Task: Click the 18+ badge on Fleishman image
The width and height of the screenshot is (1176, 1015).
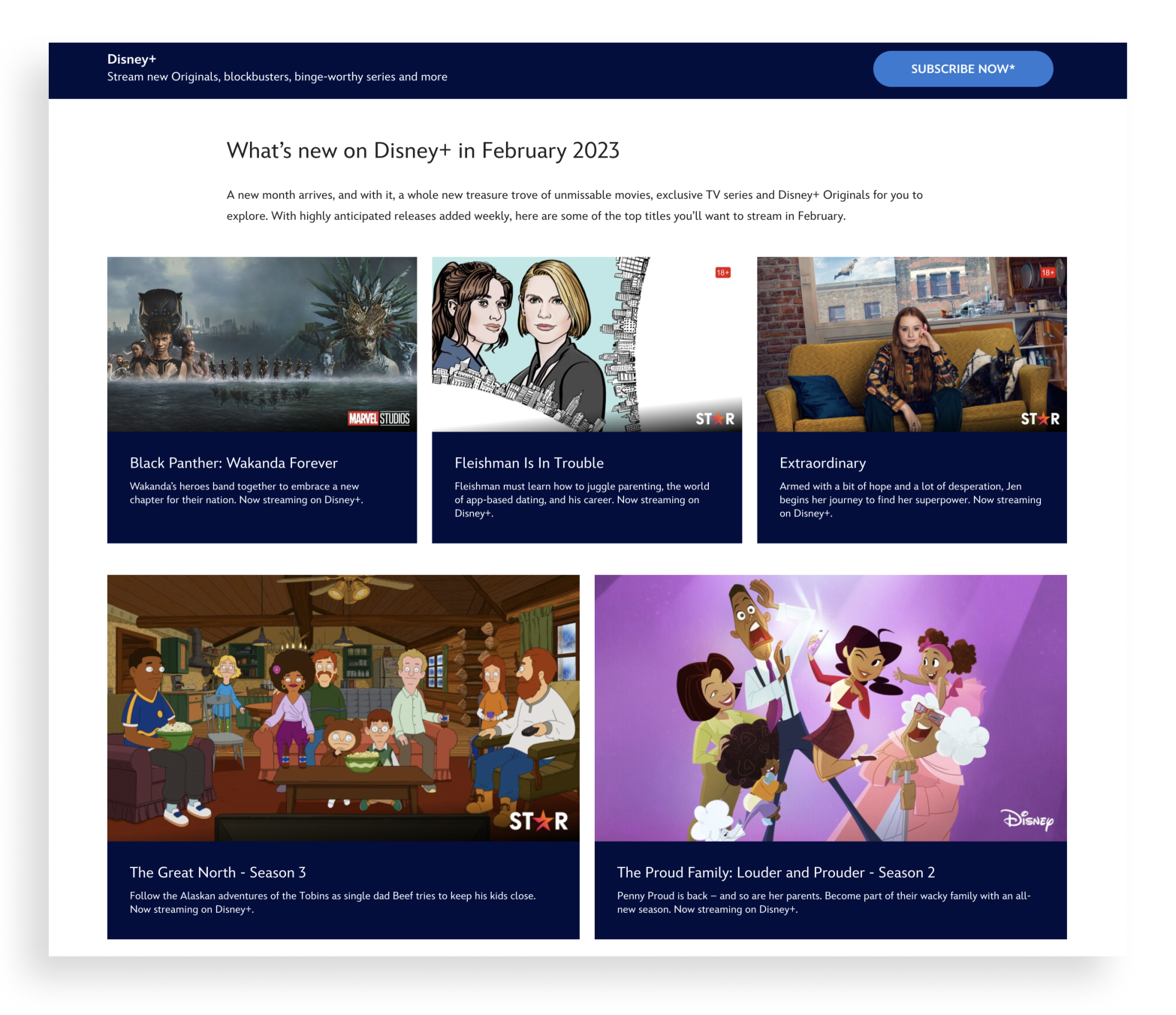Action: 722,273
